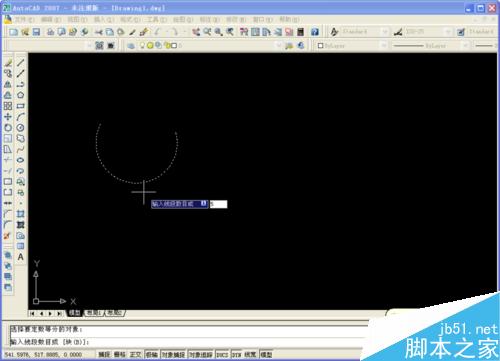The height and width of the screenshot is (361, 500).
Task: Select the Explode modify tool
Action: (8, 236)
